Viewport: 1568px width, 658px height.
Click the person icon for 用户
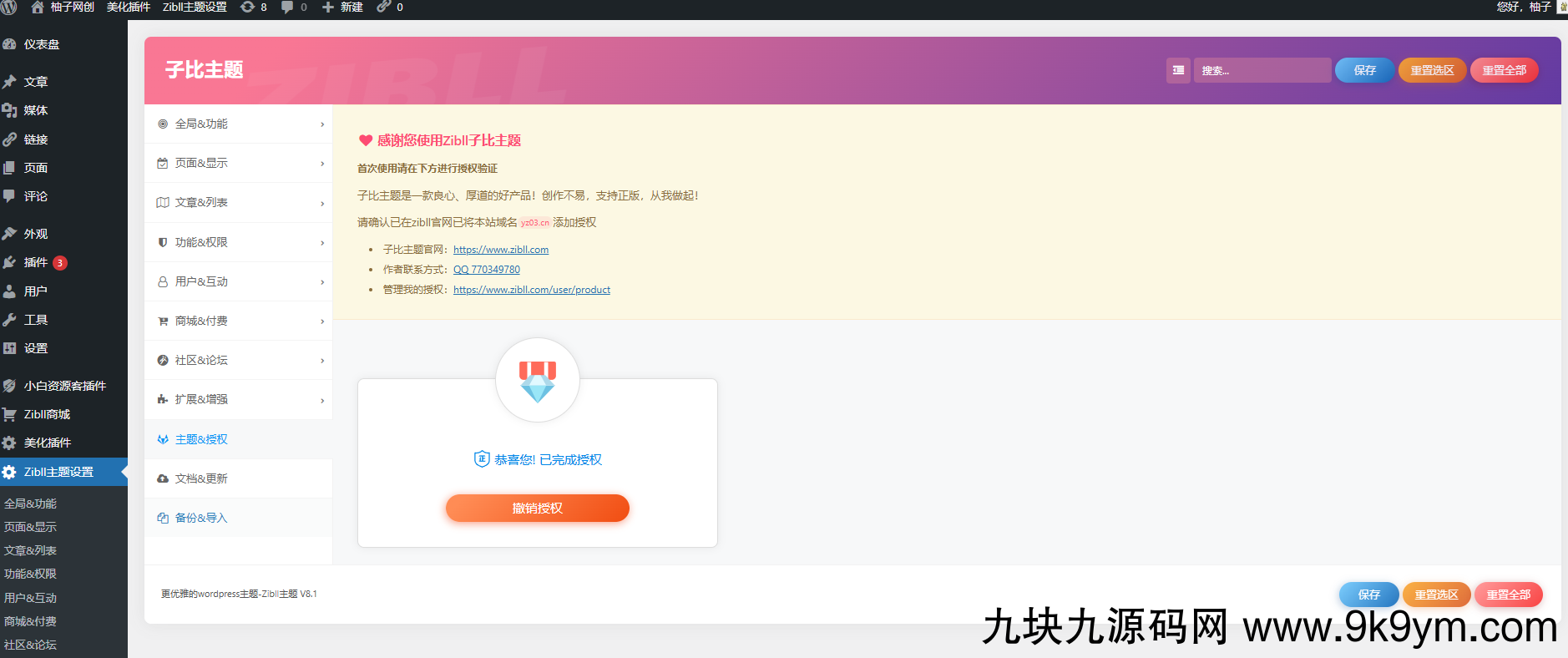(x=10, y=291)
